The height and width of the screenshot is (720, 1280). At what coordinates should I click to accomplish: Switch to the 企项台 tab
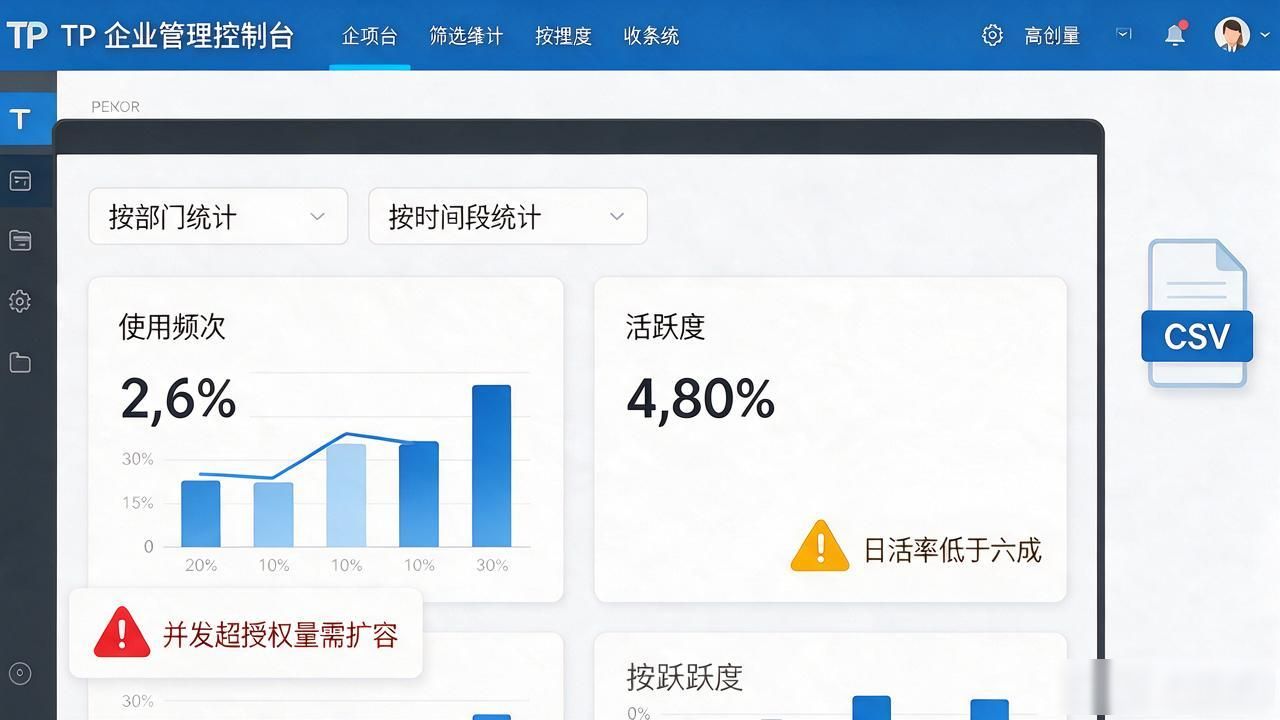[369, 36]
